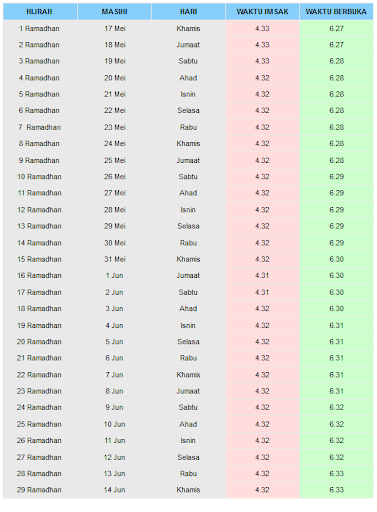Click berbuka time 6.29 for 26 Mei

336,177
